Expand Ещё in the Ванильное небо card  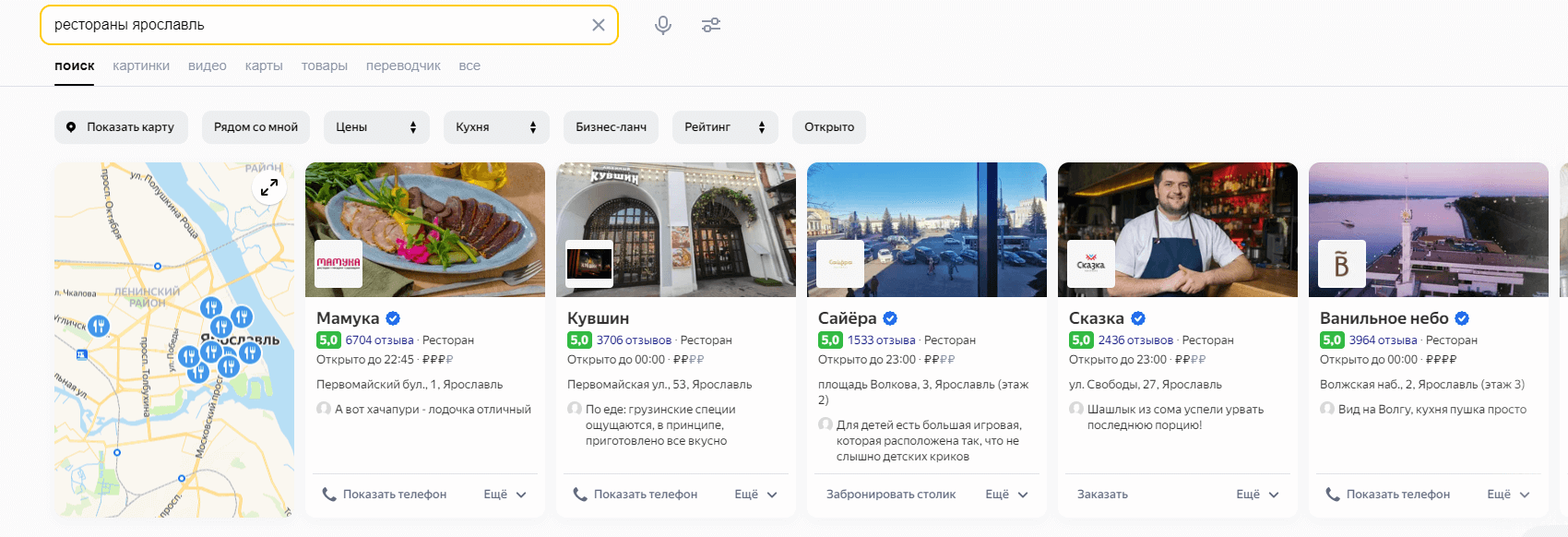point(1509,495)
